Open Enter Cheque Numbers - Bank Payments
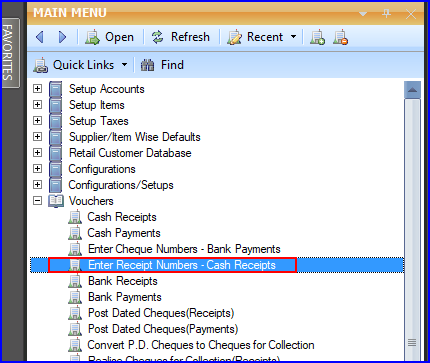 [184, 249]
